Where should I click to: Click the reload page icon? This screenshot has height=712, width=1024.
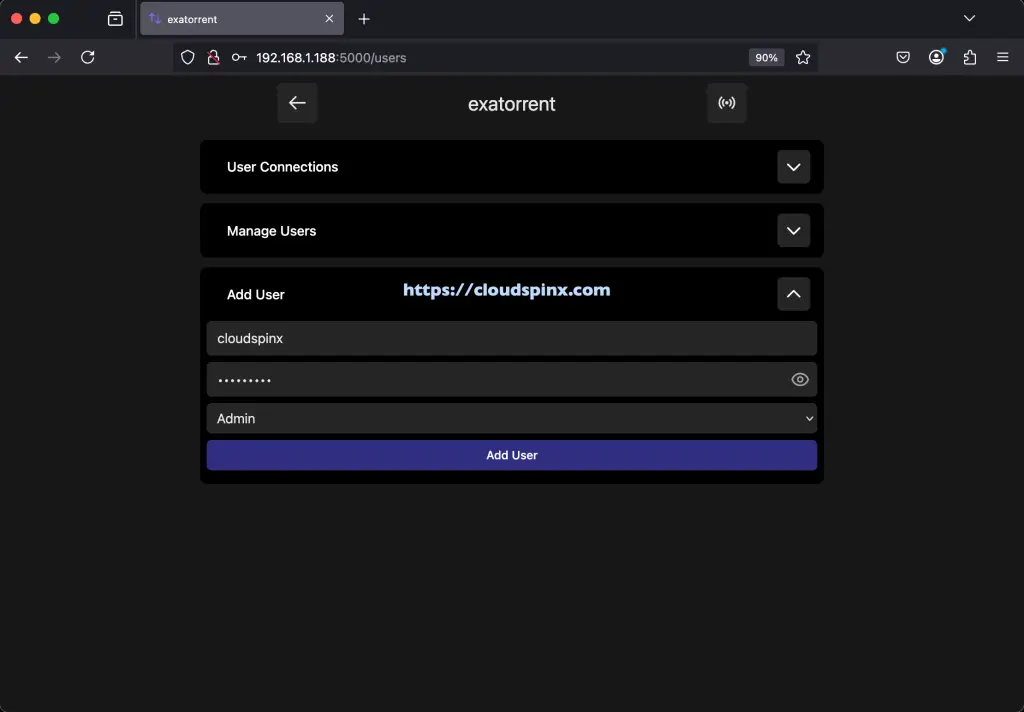tap(88, 57)
